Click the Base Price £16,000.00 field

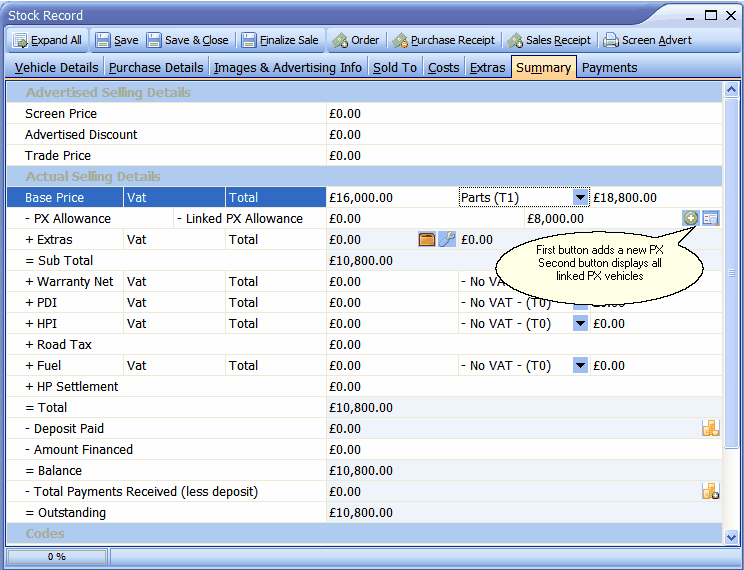(392, 197)
